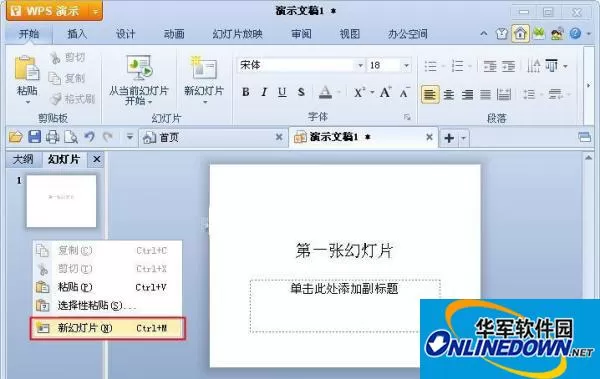Screen dimensions: 600x379
Task: Select center alignment button
Action: [x=449, y=94]
